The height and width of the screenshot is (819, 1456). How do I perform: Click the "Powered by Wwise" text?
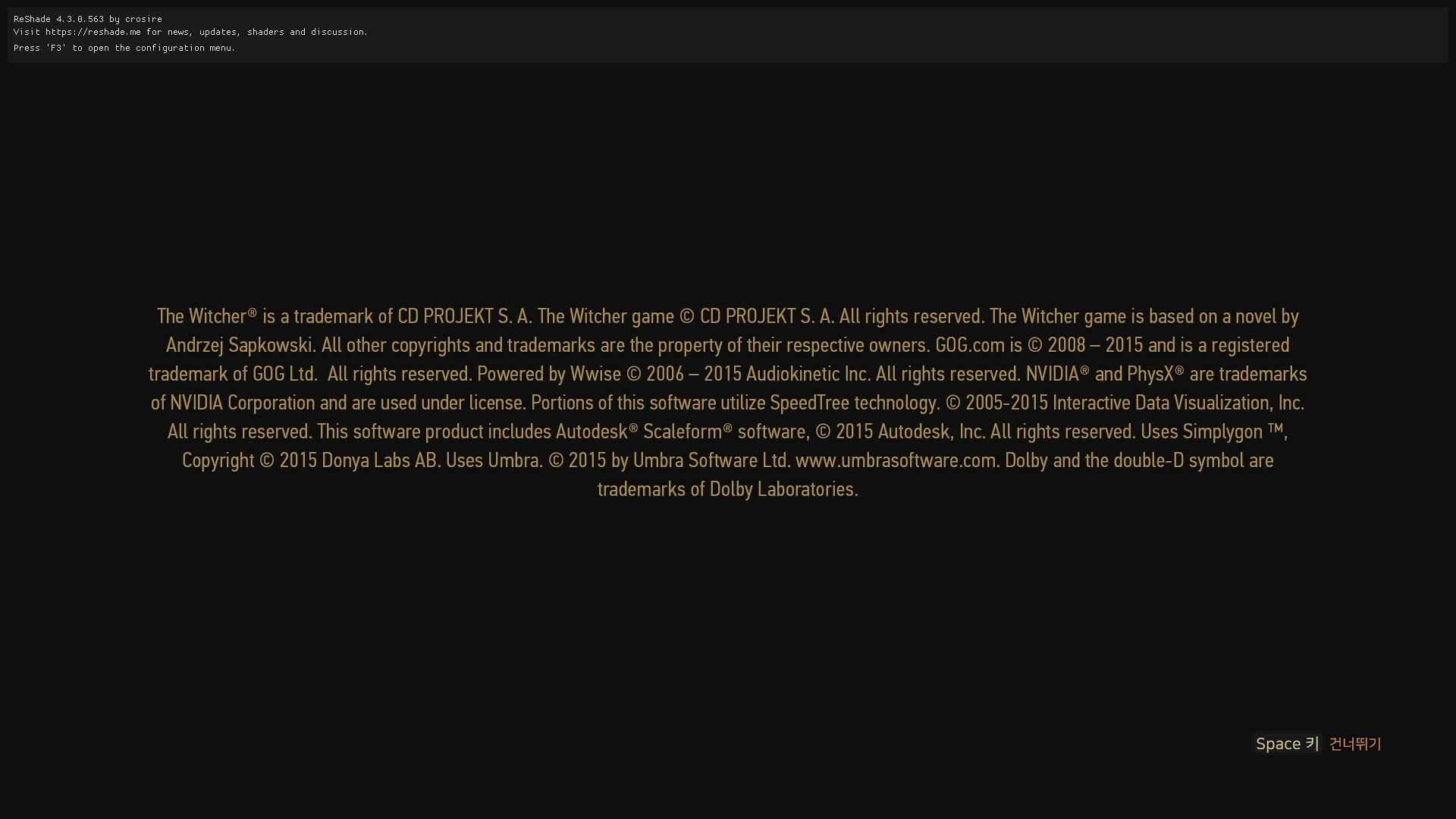(x=549, y=374)
